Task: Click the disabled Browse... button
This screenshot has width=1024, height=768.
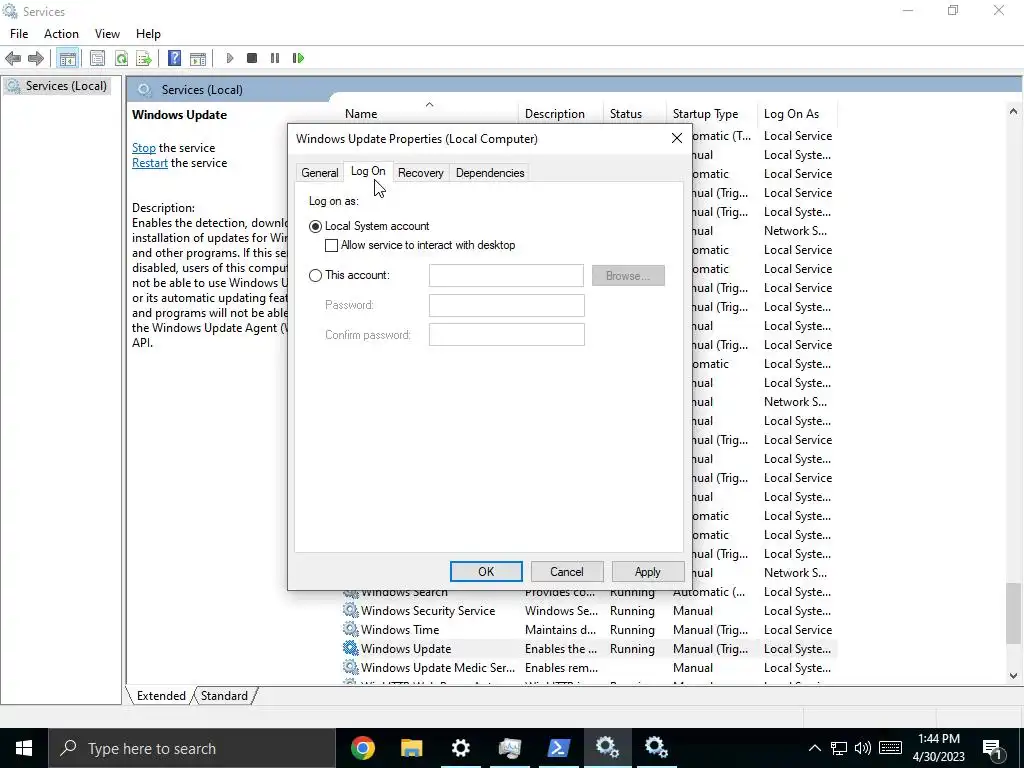Action: [628, 276]
